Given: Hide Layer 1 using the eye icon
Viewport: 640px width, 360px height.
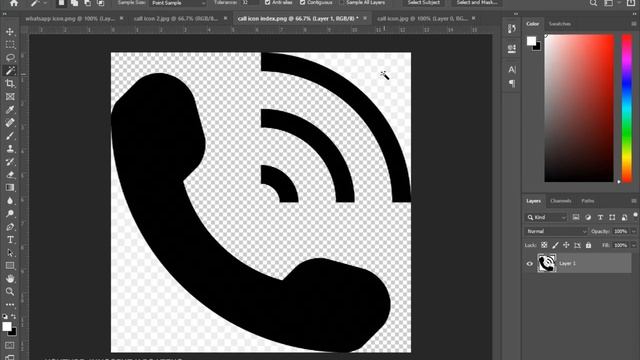Looking at the screenshot, I should (x=529, y=264).
